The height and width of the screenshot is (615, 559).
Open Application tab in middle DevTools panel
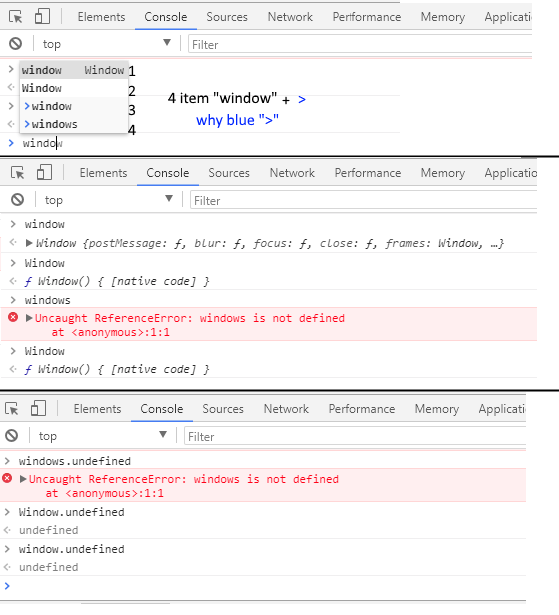tap(510, 173)
